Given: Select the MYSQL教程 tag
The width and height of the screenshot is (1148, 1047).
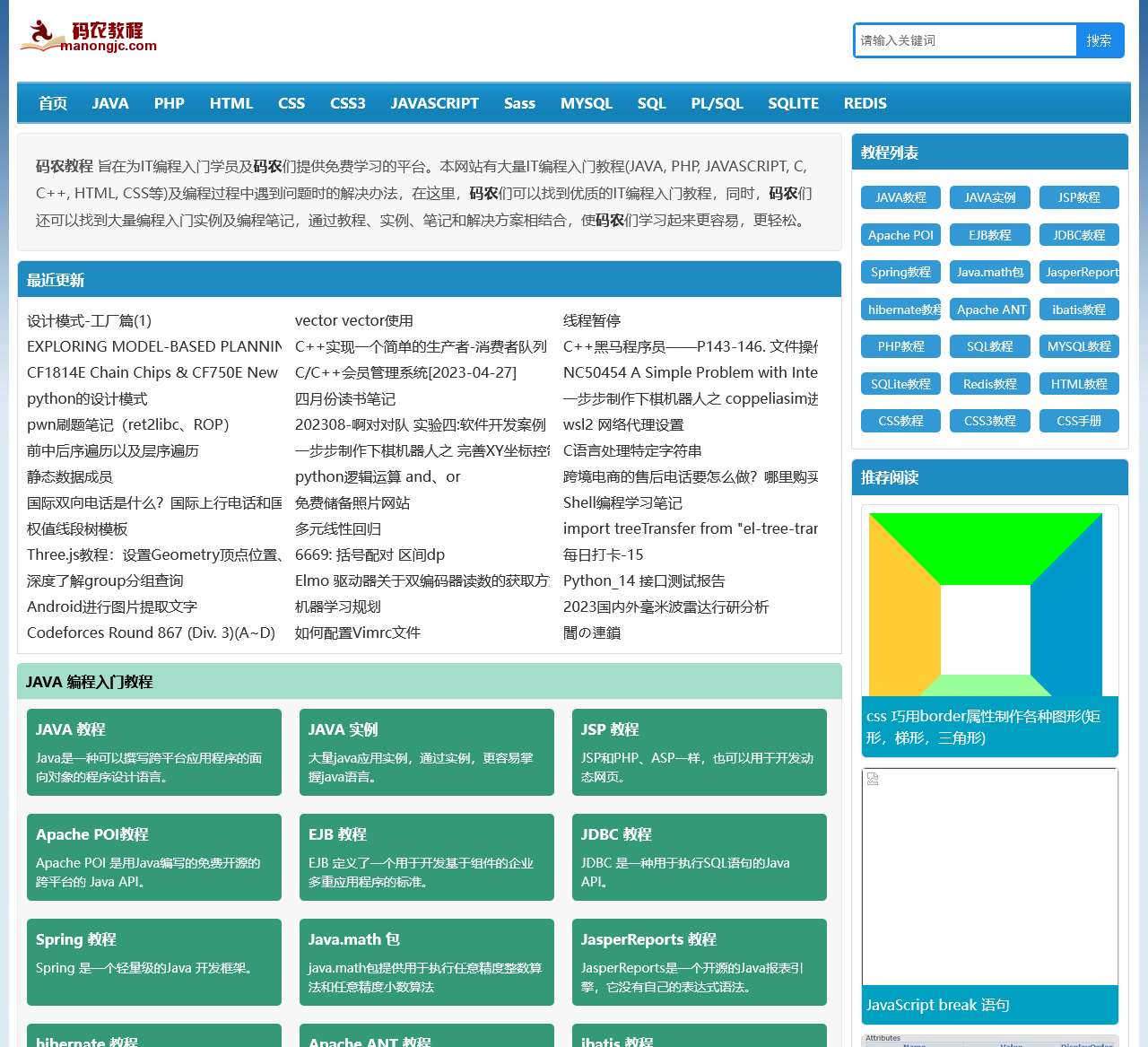Looking at the screenshot, I should point(1079,346).
